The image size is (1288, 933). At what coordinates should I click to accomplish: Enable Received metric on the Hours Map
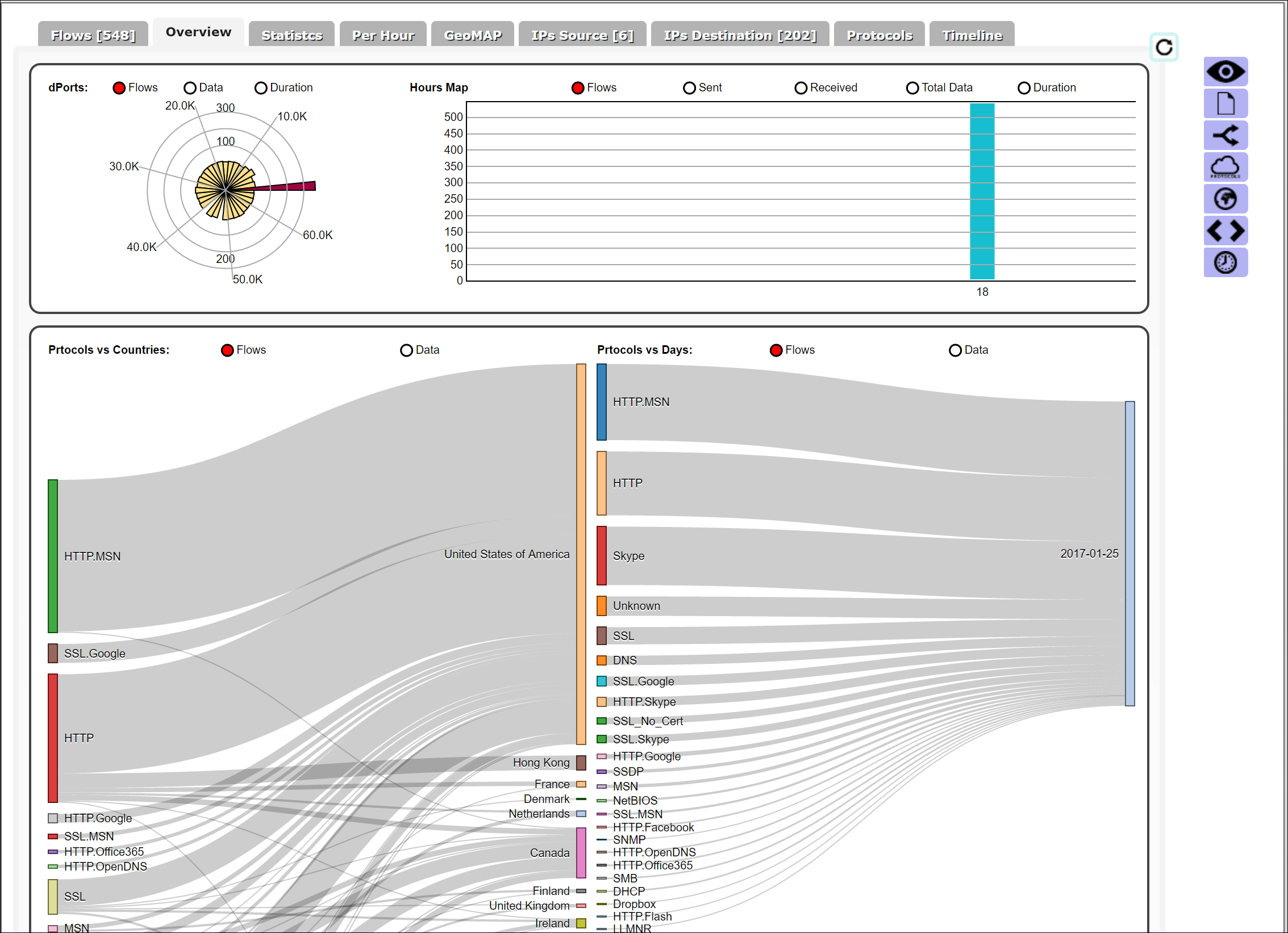801,87
